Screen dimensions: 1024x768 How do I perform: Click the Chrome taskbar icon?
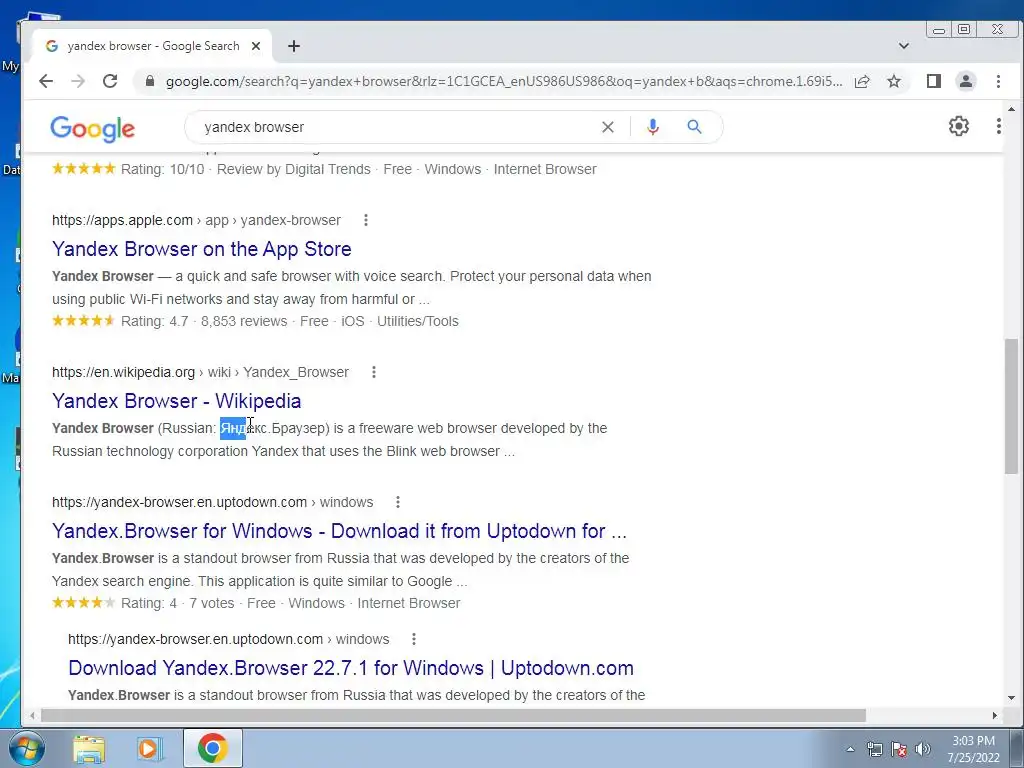click(x=212, y=748)
